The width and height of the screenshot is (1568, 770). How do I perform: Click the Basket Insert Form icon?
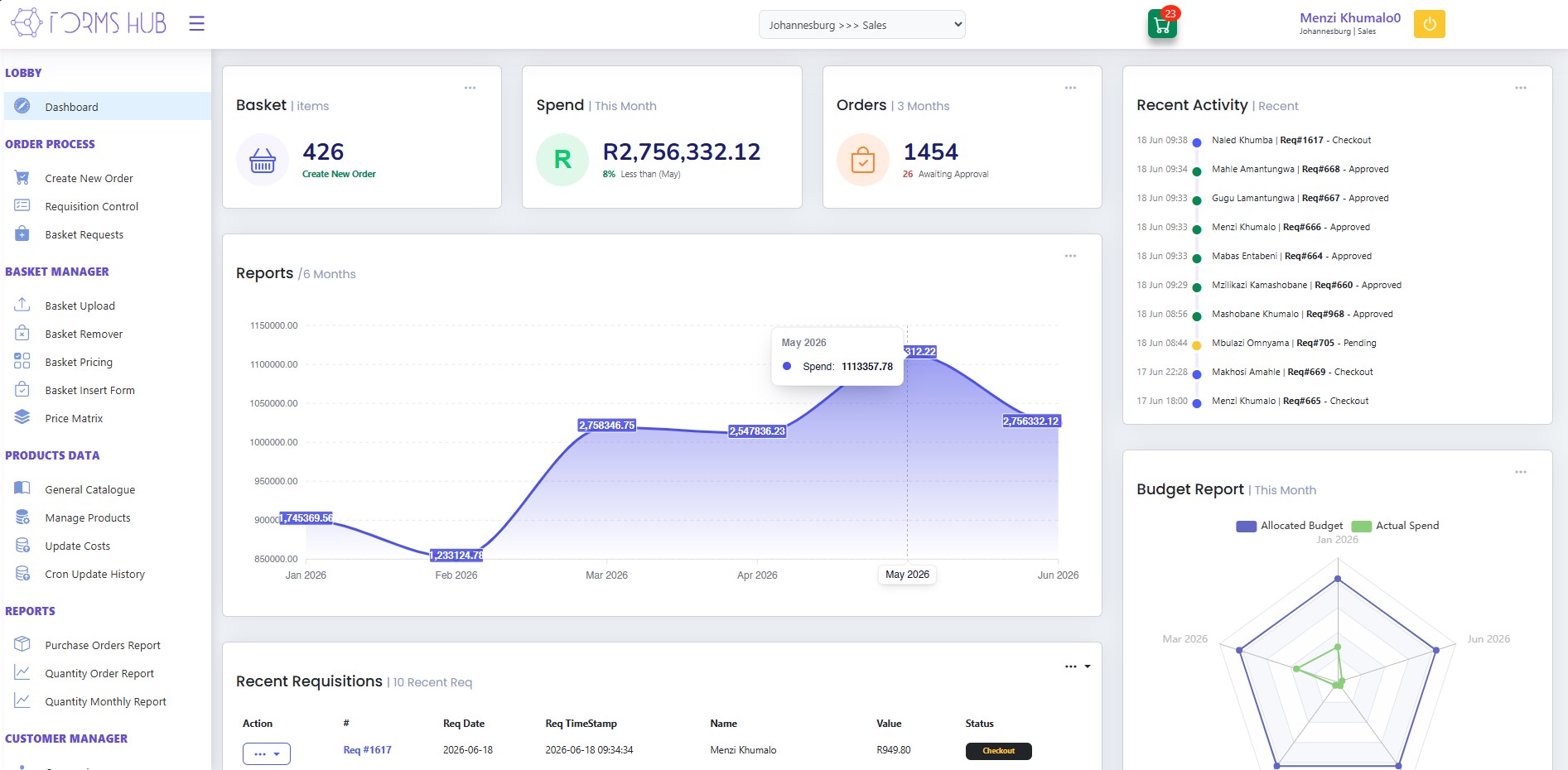pyautogui.click(x=22, y=389)
